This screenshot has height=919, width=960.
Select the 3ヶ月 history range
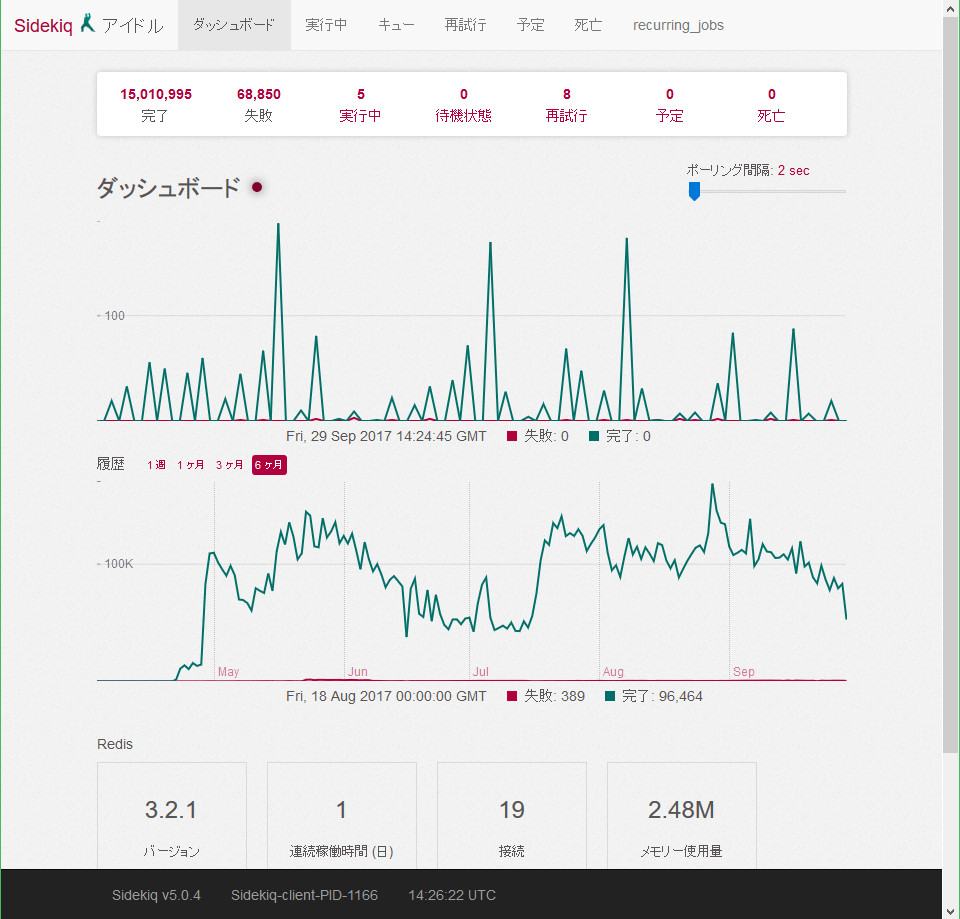pyautogui.click(x=229, y=465)
